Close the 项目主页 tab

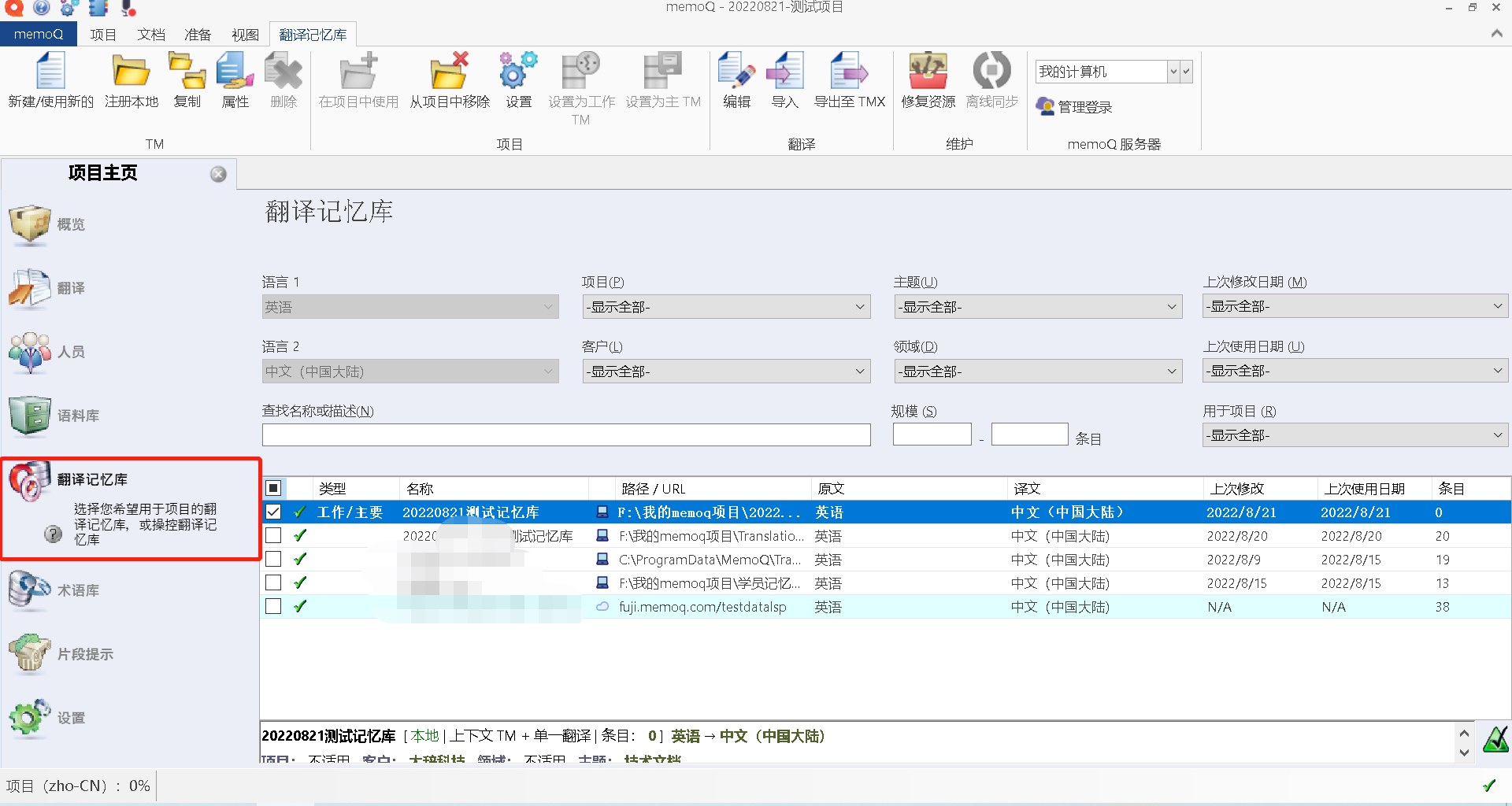[218, 174]
